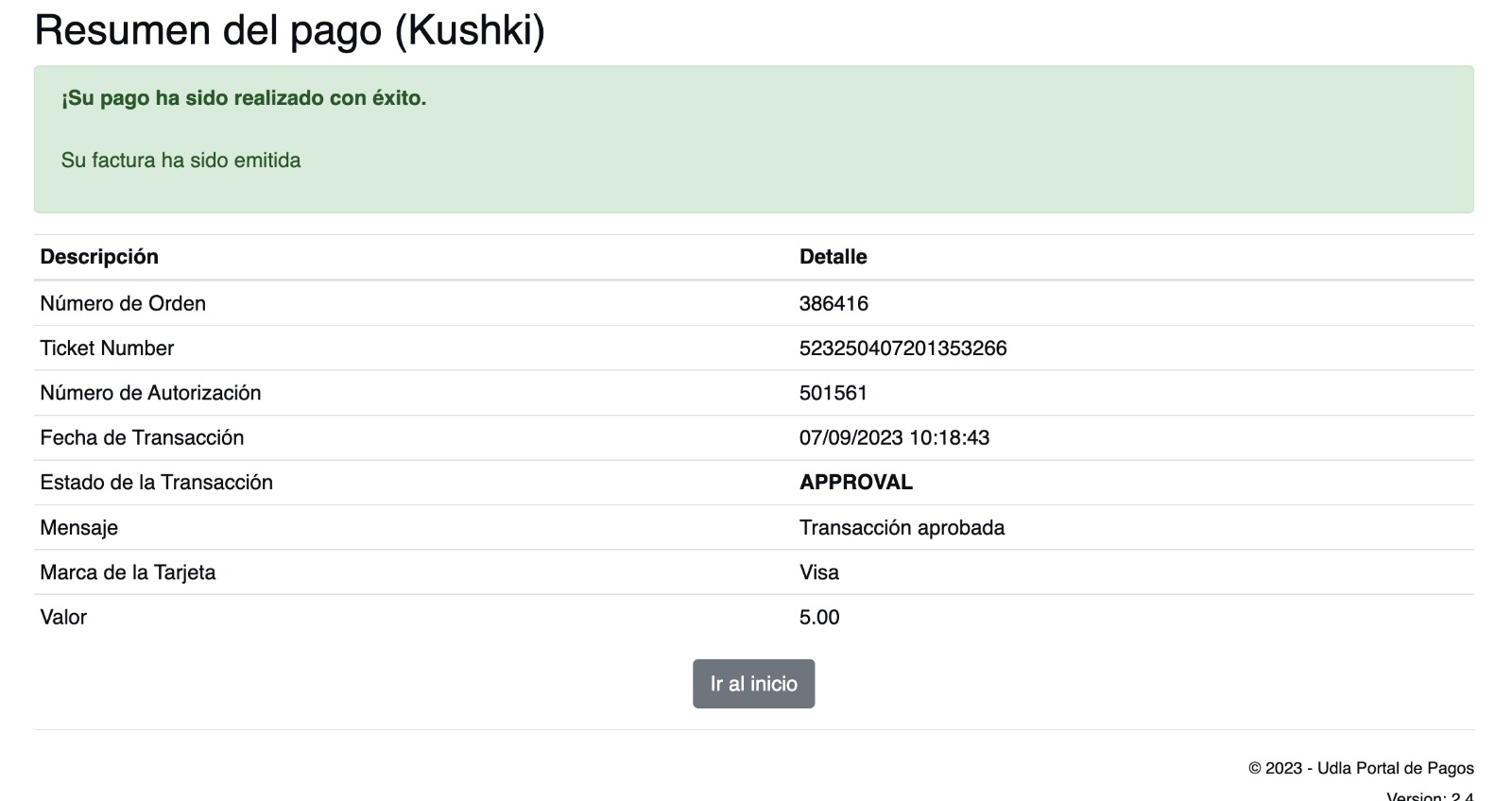The image size is (1512, 801).
Task: Click the "Resumen del pago (Kushki)" heading
Action: [289, 30]
